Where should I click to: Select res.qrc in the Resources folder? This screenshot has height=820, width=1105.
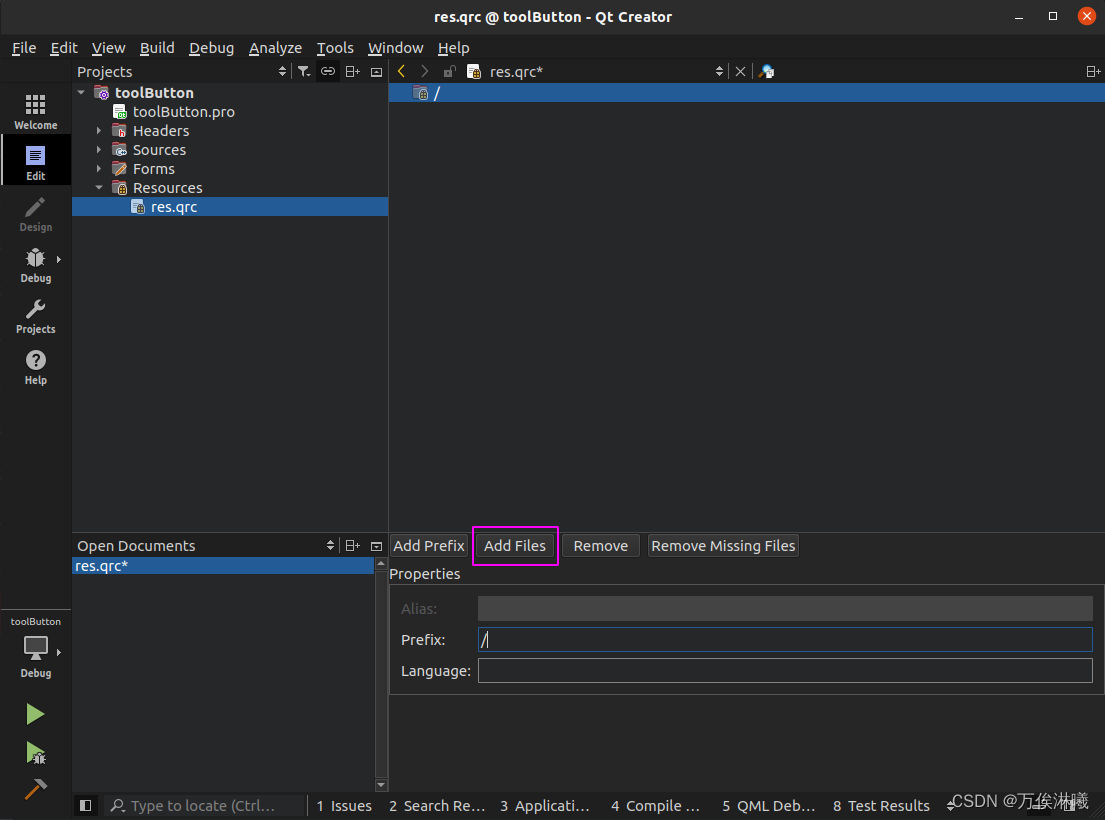pos(173,206)
